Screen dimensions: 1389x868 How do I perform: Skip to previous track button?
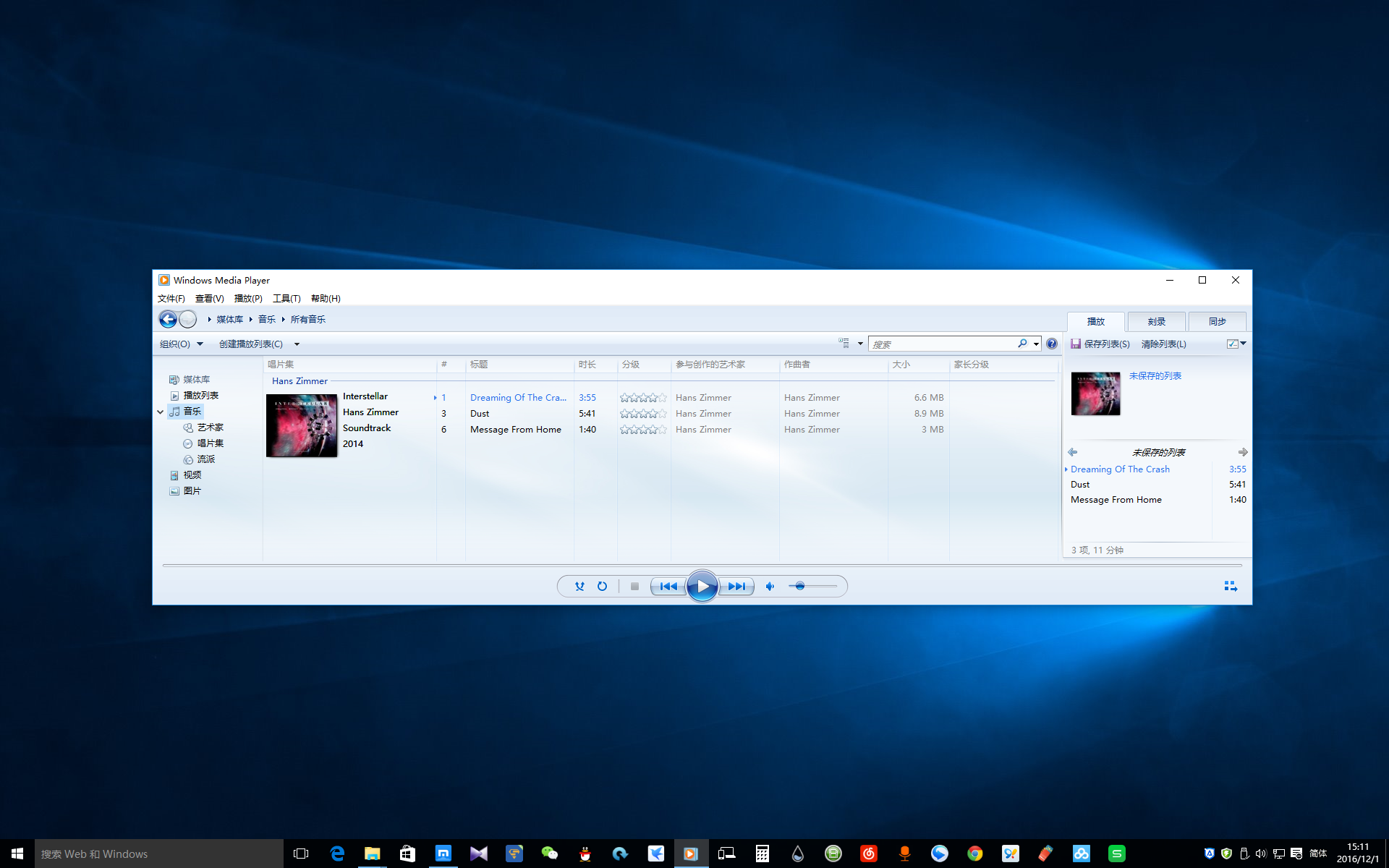668,587
